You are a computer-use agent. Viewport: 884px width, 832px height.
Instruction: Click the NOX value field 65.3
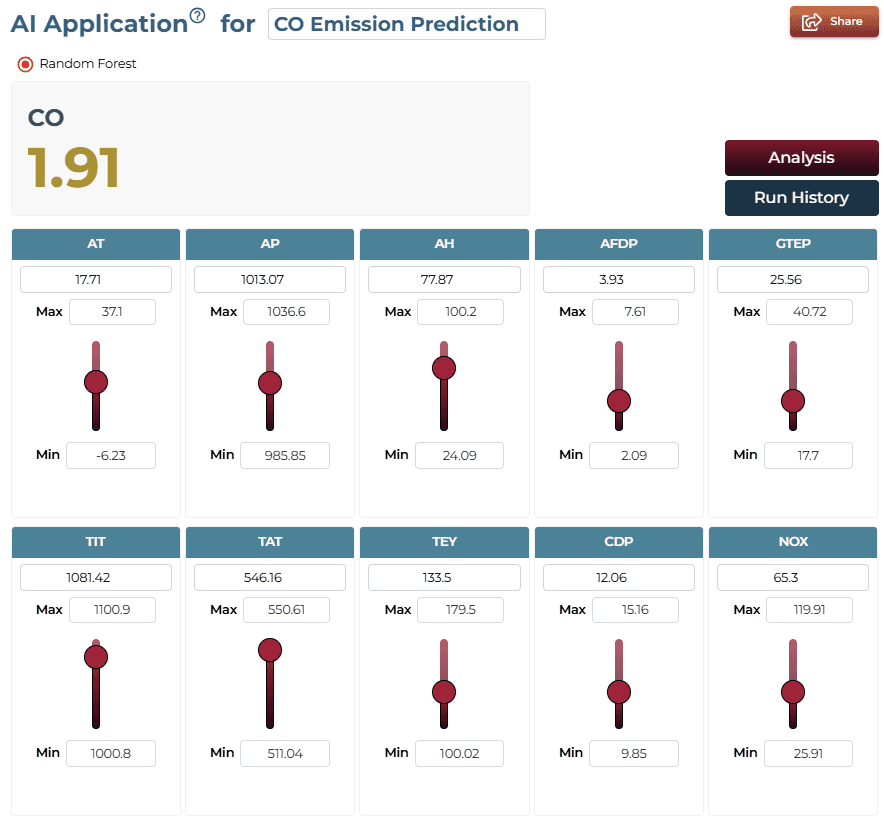pyautogui.click(x=793, y=578)
